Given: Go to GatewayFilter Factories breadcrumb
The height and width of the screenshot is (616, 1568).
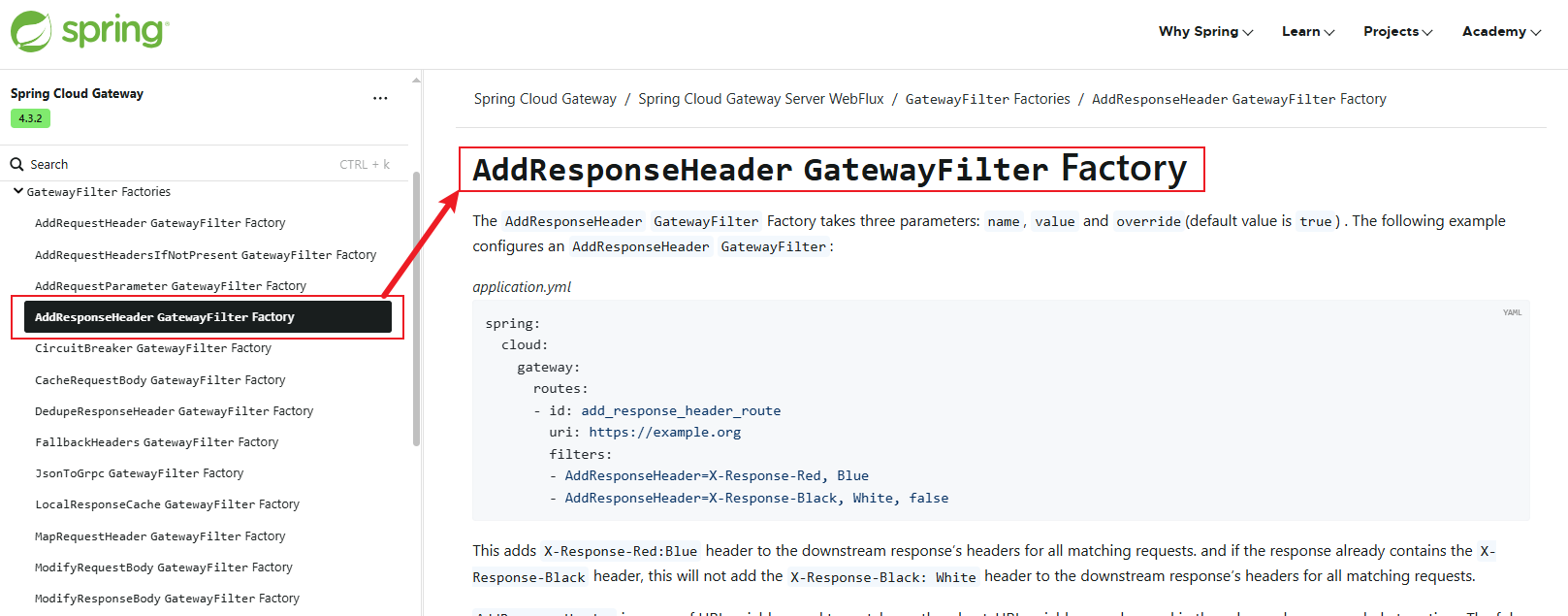Looking at the screenshot, I should pyautogui.click(x=987, y=99).
